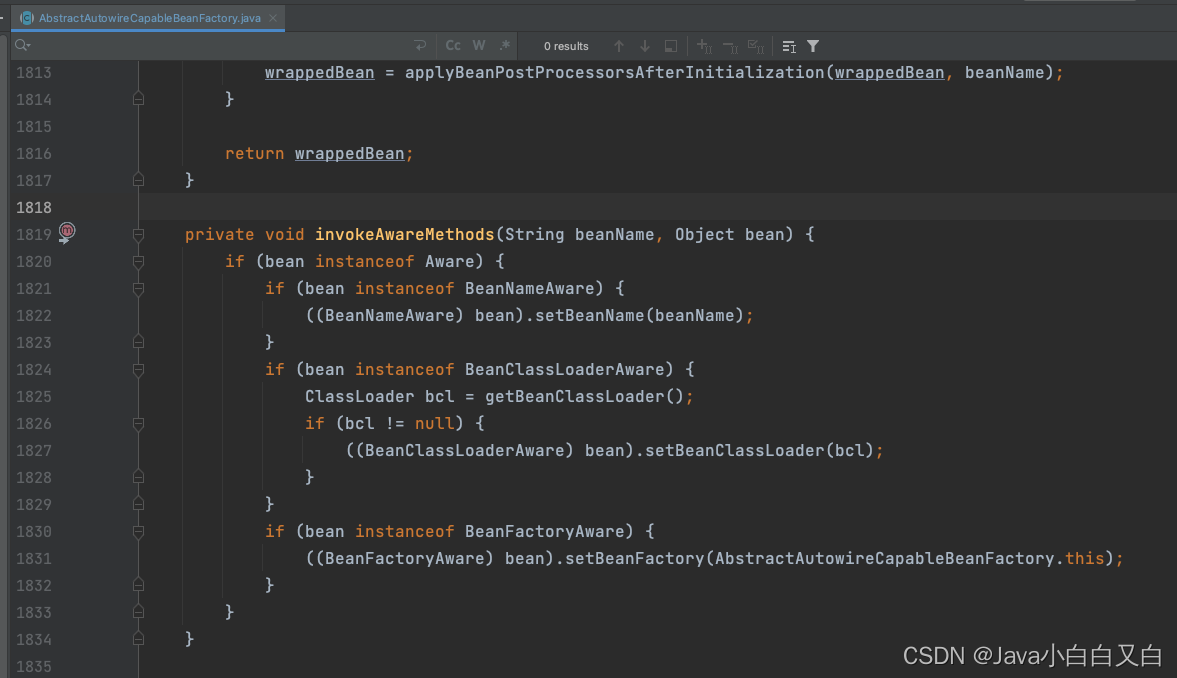Collapse the if block at line 1820
The image size is (1177, 678).
pyautogui.click(x=137, y=261)
